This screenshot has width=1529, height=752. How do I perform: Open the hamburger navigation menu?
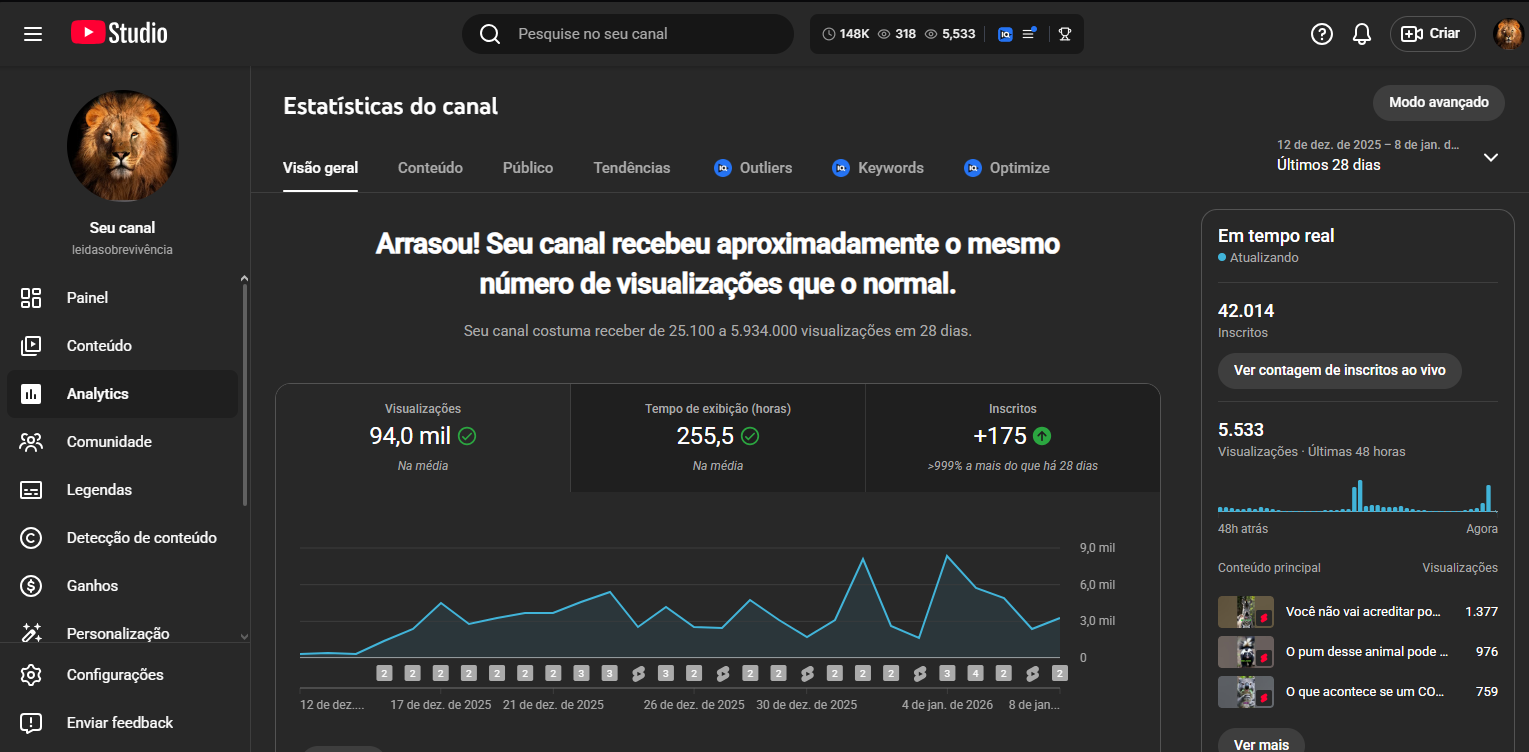tap(33, 34)
